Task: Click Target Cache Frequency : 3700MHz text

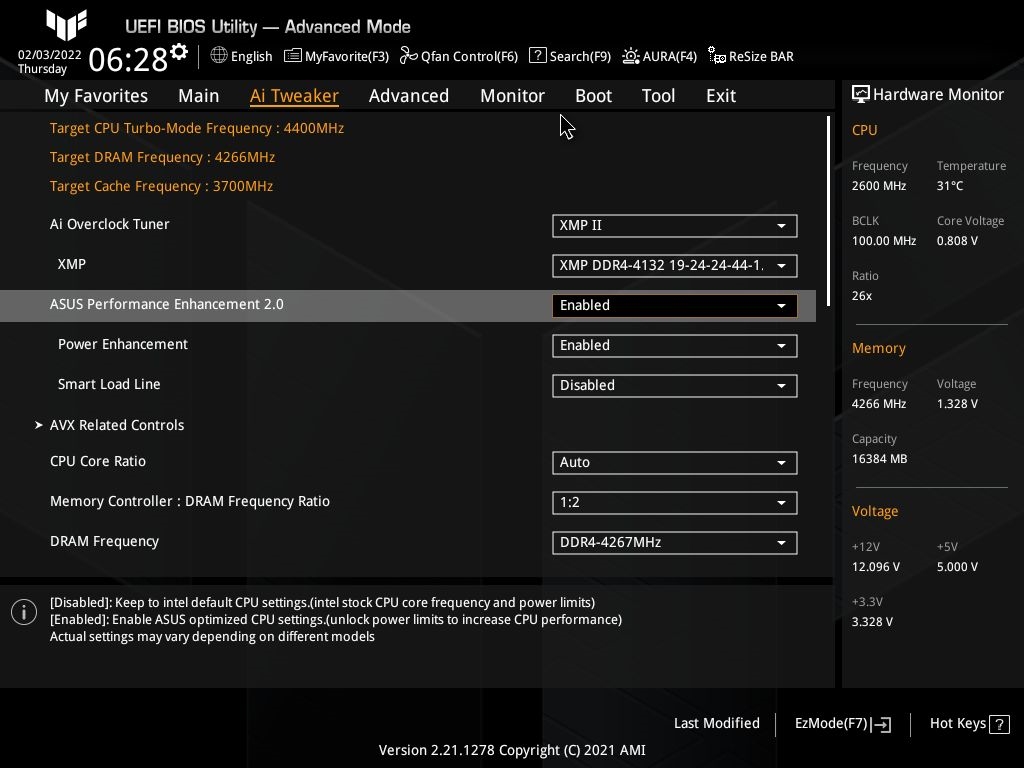Action: coord(161,186)
